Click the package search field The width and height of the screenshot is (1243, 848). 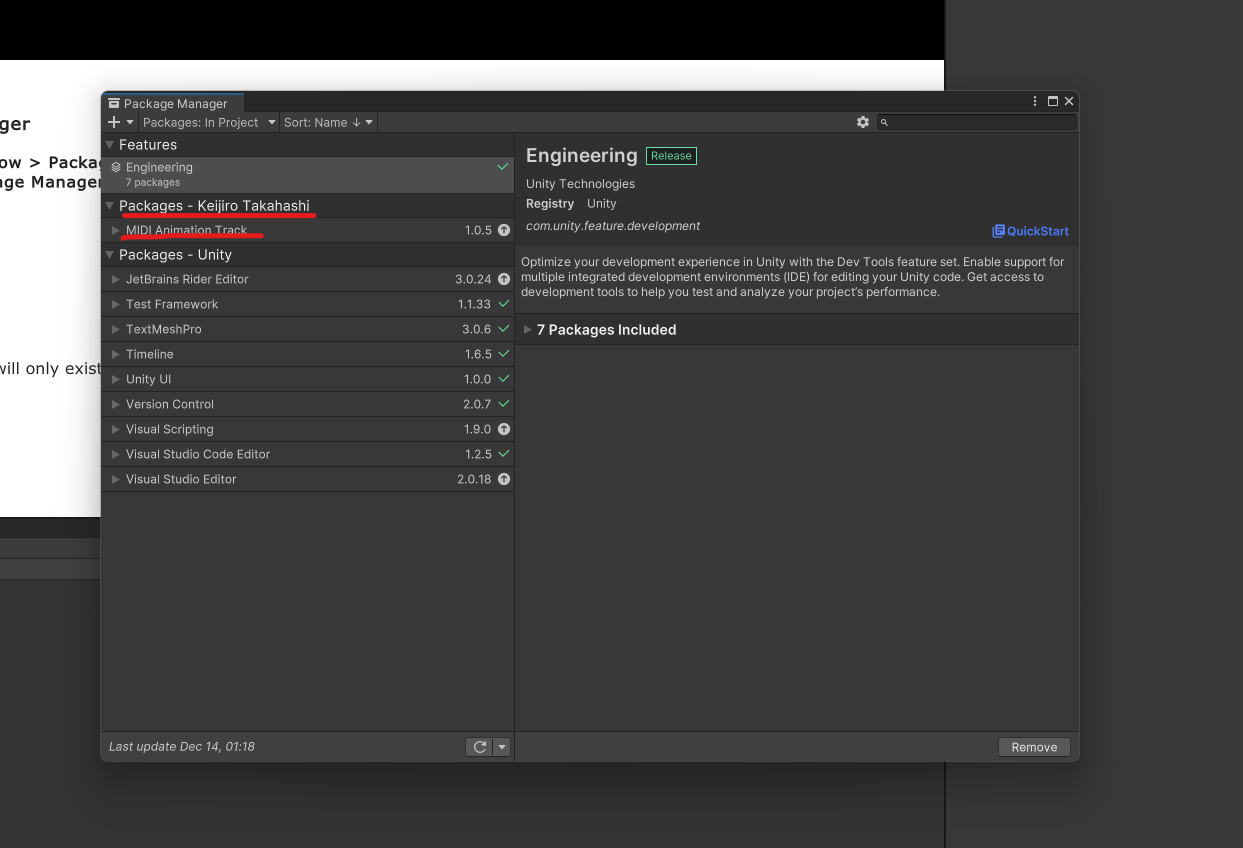pyautogui.click(x=977, y=122)
